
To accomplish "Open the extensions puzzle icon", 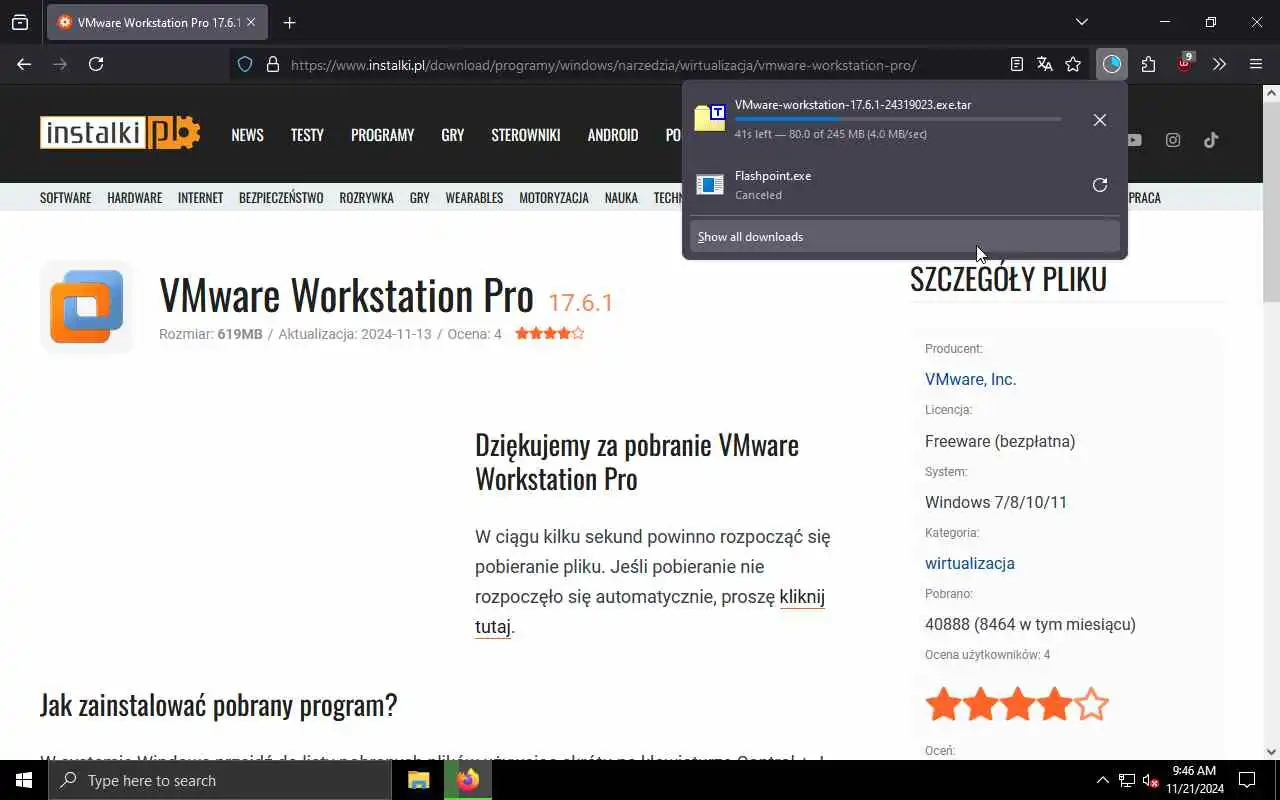I will (1148, 64).
